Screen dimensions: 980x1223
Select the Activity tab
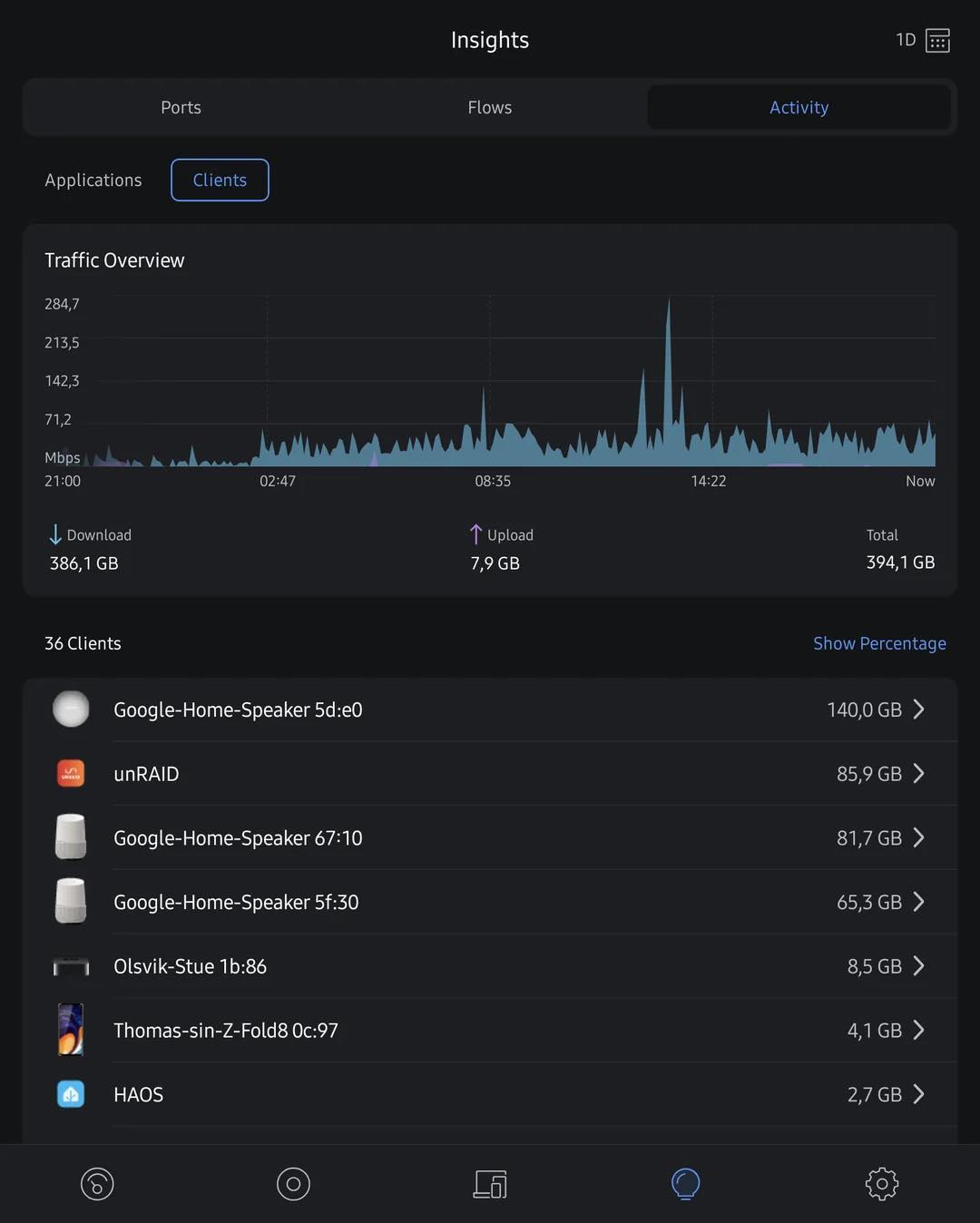click(x=799, y=107)
